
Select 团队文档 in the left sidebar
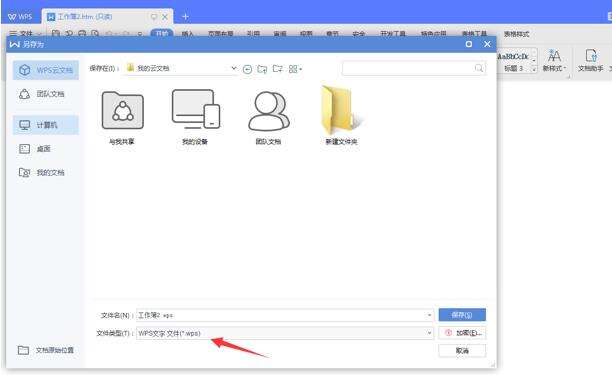(46, 94)
